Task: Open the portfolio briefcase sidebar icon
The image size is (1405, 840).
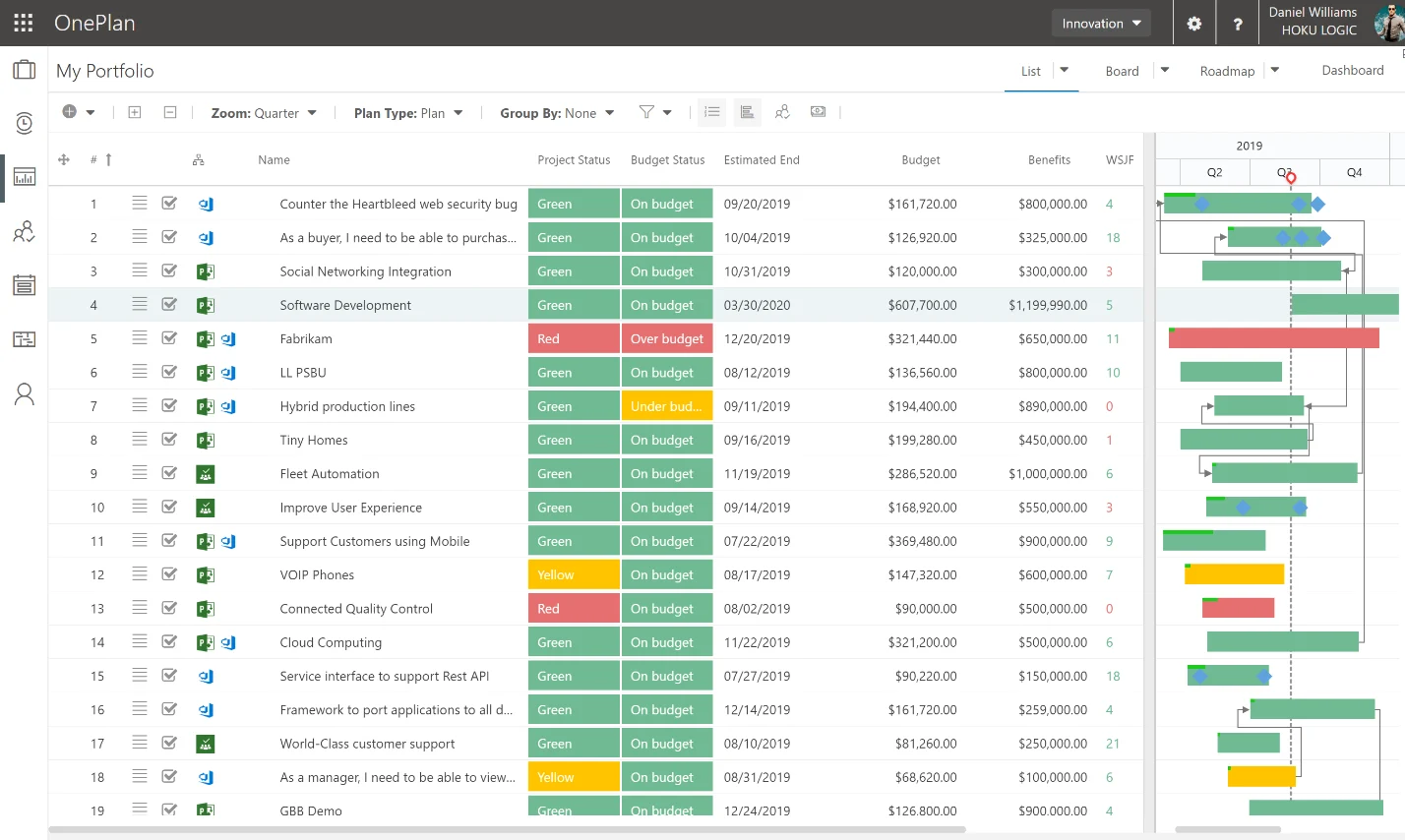Action: tap(24, 70)
